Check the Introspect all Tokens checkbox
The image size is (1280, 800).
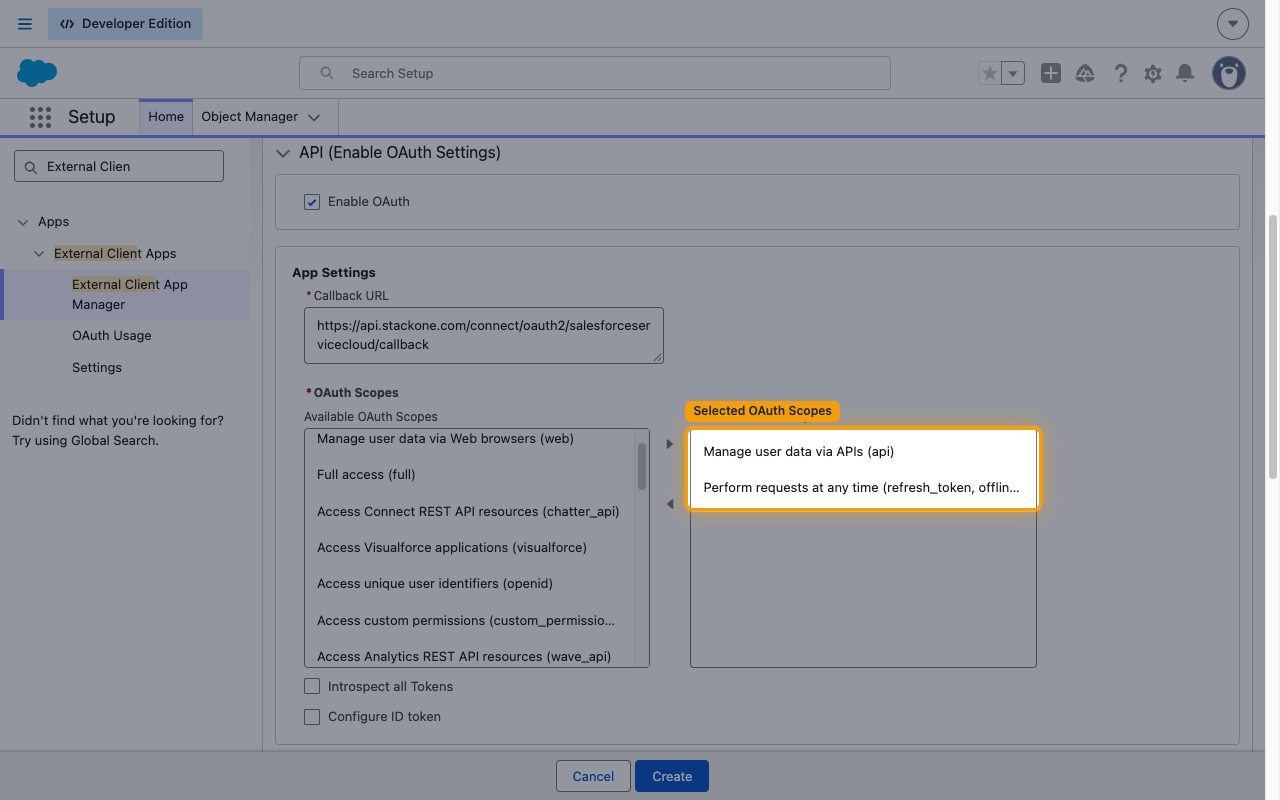pyautogui.click(x=312, y=687)
